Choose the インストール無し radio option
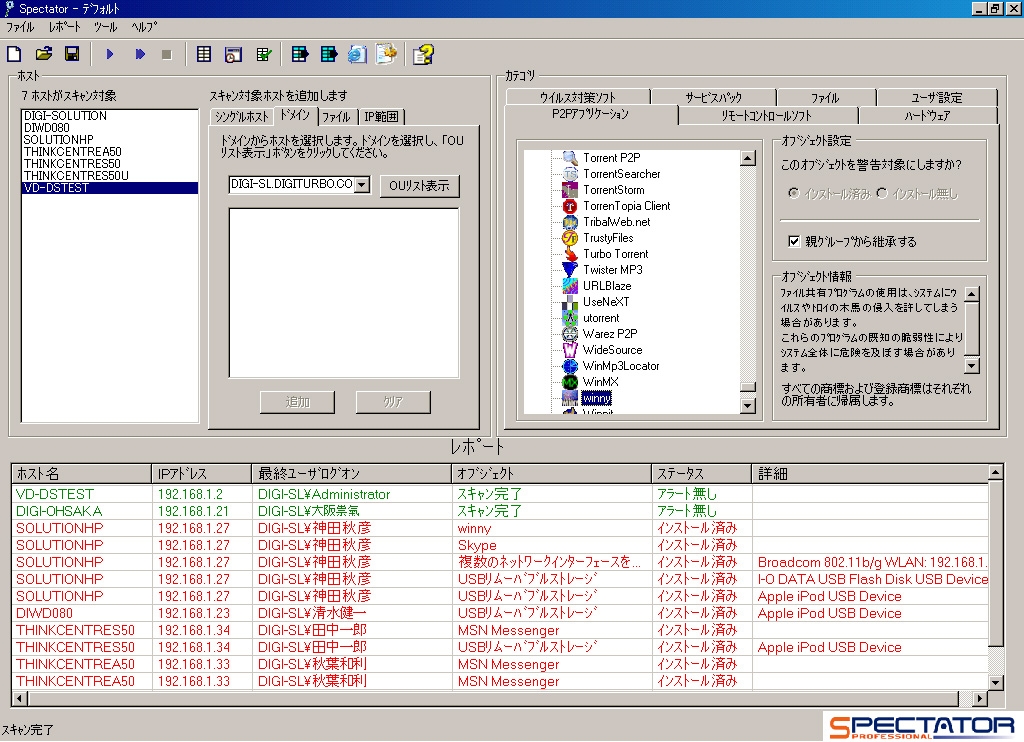Viewport: 1024px width, 742px height. click(882, 193)
